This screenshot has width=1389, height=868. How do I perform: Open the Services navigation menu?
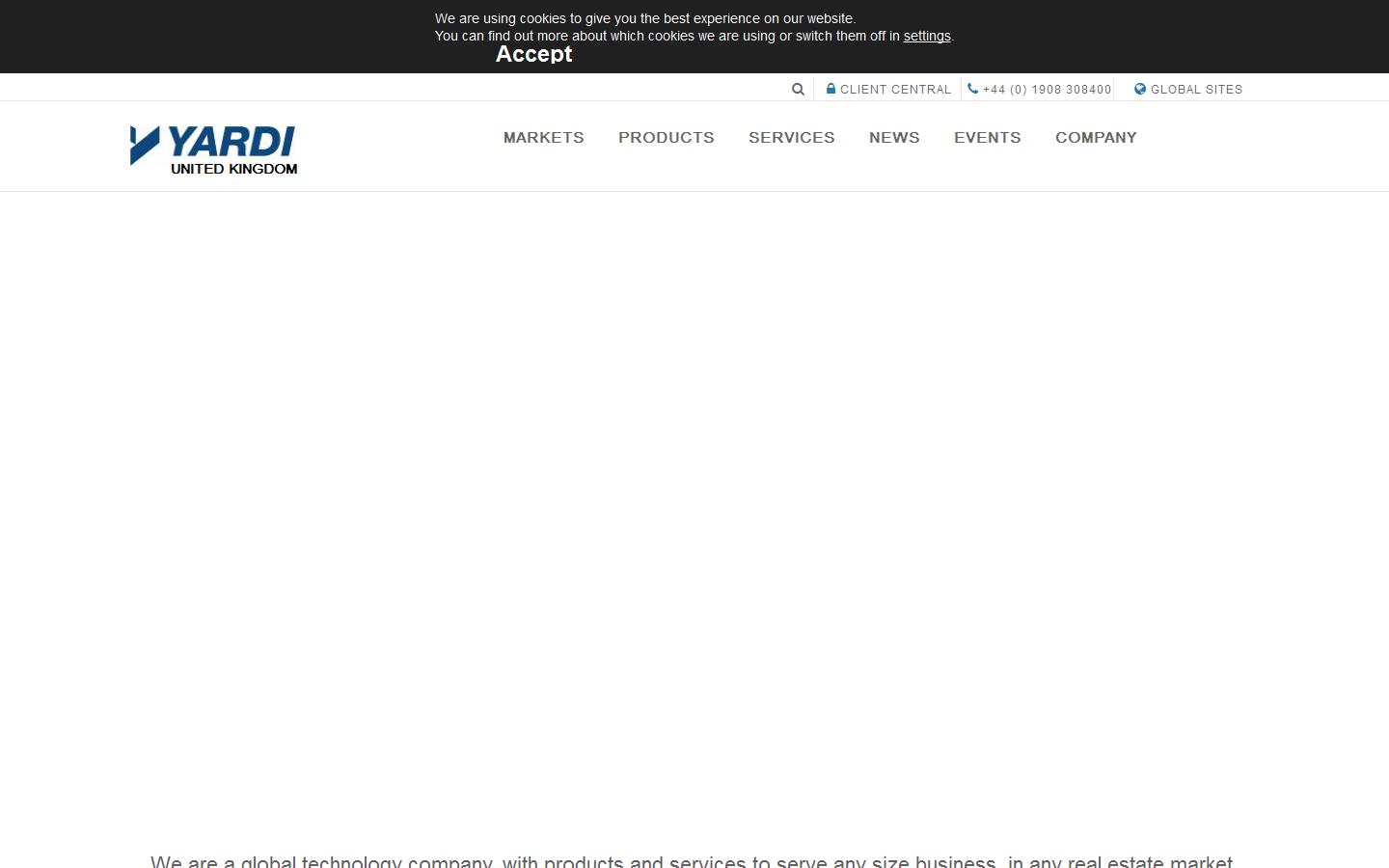tap(791, 138)
